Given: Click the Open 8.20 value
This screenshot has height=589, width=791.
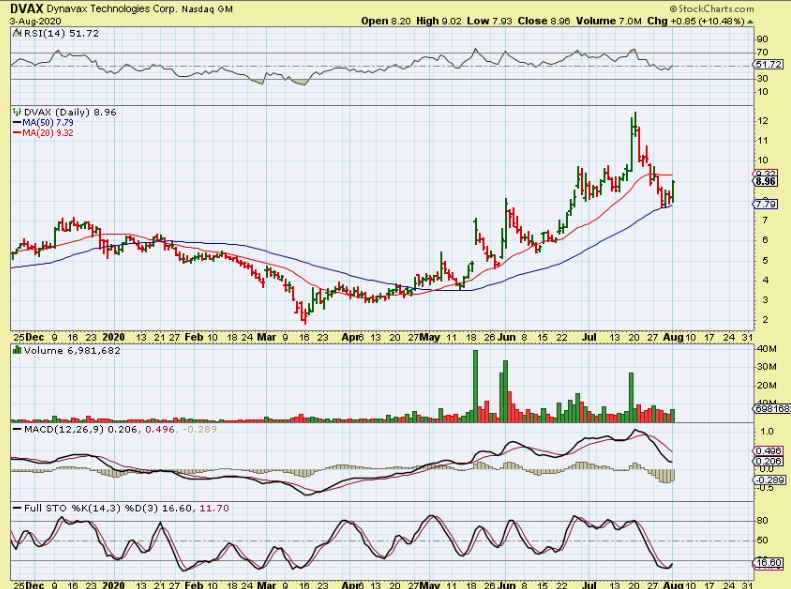Looking at the screenshot, I should [386, 21].
